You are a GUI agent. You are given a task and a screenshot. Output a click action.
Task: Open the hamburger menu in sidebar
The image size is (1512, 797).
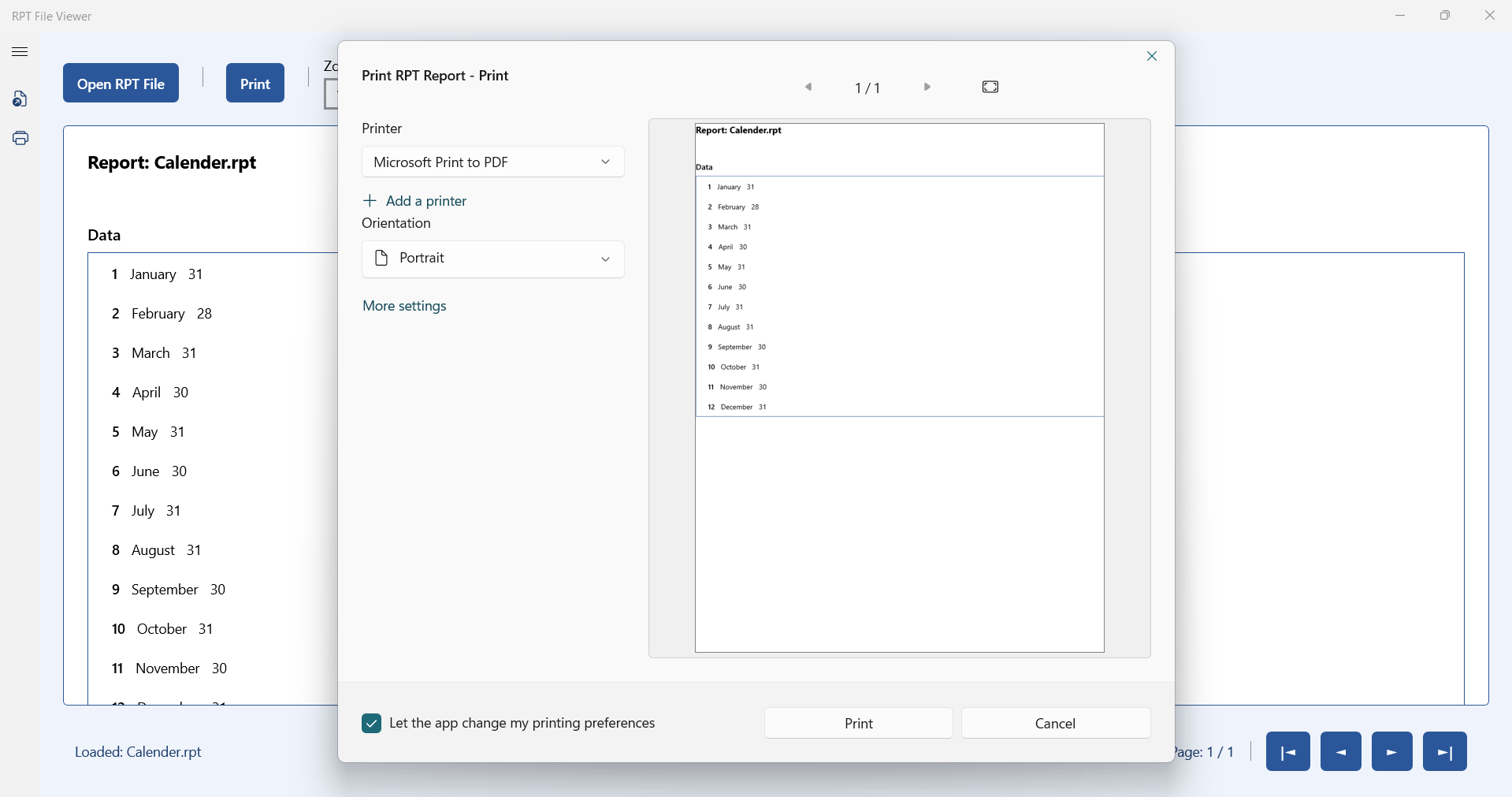coord(20,51)
